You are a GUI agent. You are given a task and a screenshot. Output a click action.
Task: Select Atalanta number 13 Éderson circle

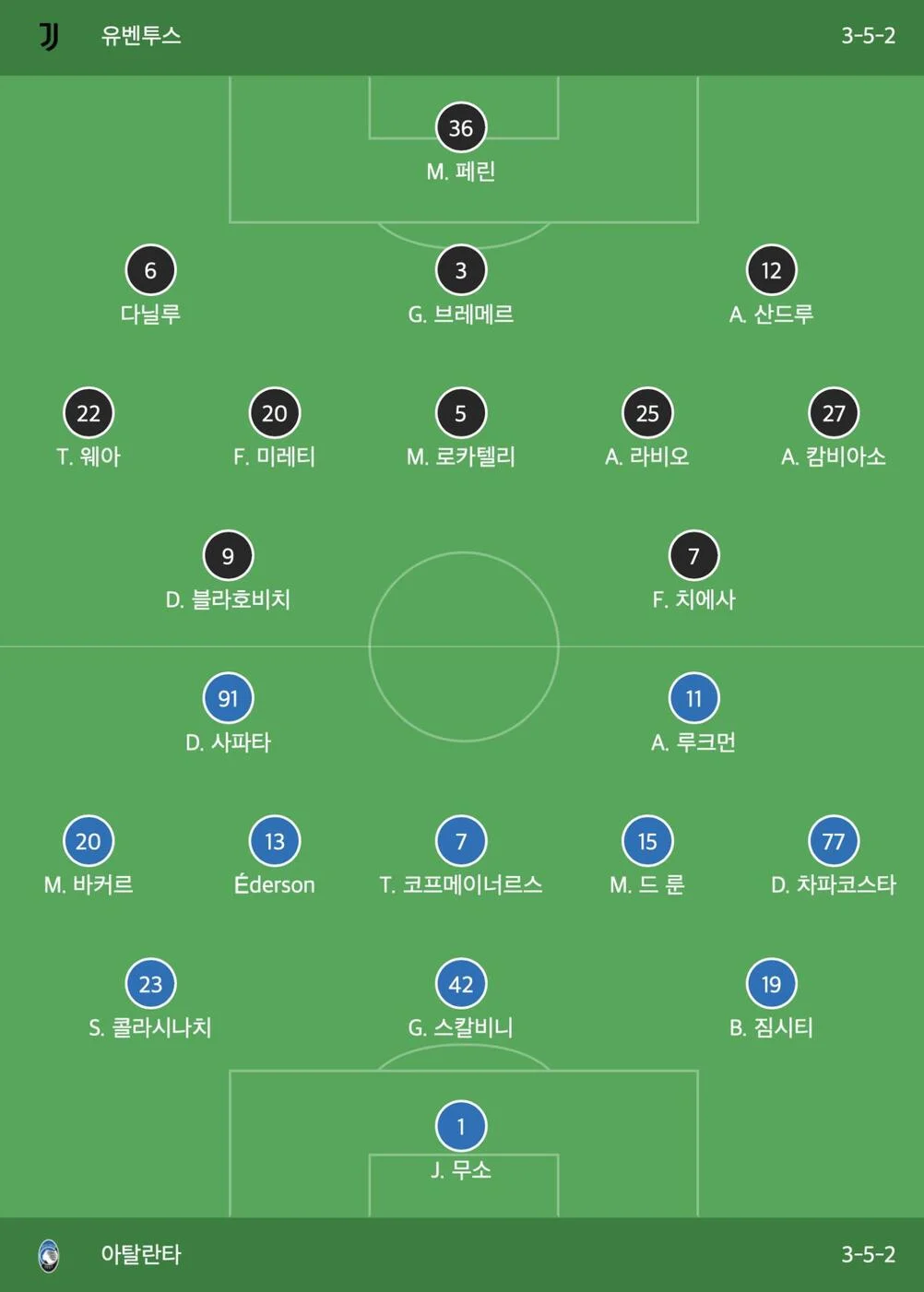click(275, 841)
